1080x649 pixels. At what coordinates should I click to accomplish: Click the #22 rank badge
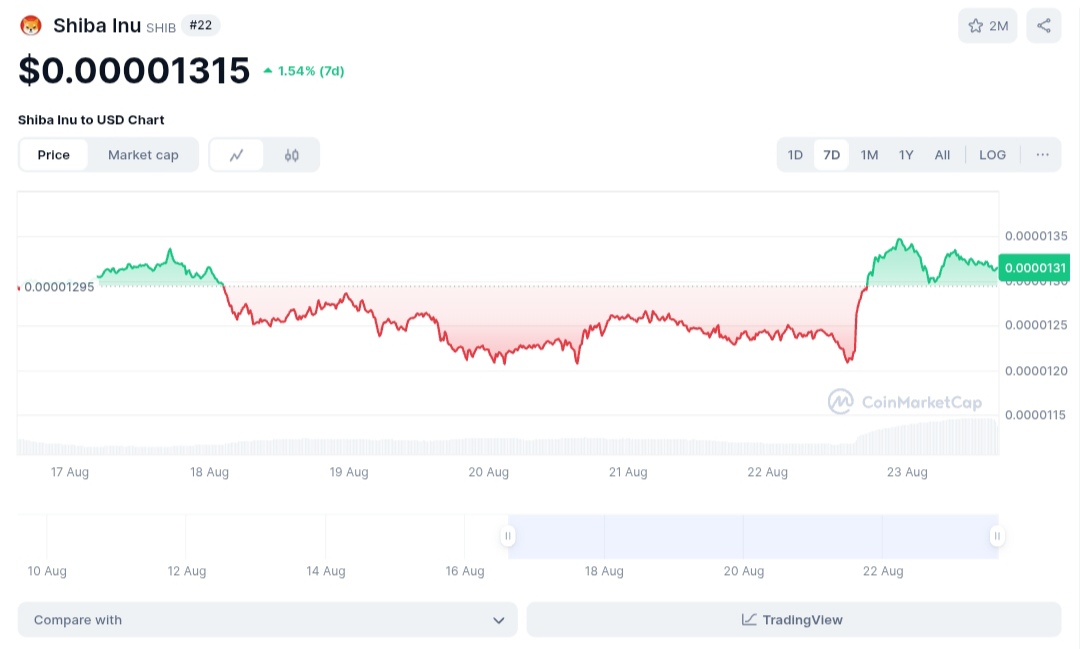[x=200, y=25]
